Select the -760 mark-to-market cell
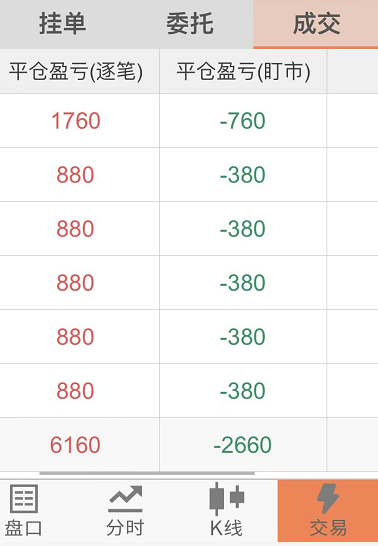The width and height of the screenshot is (378, 546). (x=243, y=120)
